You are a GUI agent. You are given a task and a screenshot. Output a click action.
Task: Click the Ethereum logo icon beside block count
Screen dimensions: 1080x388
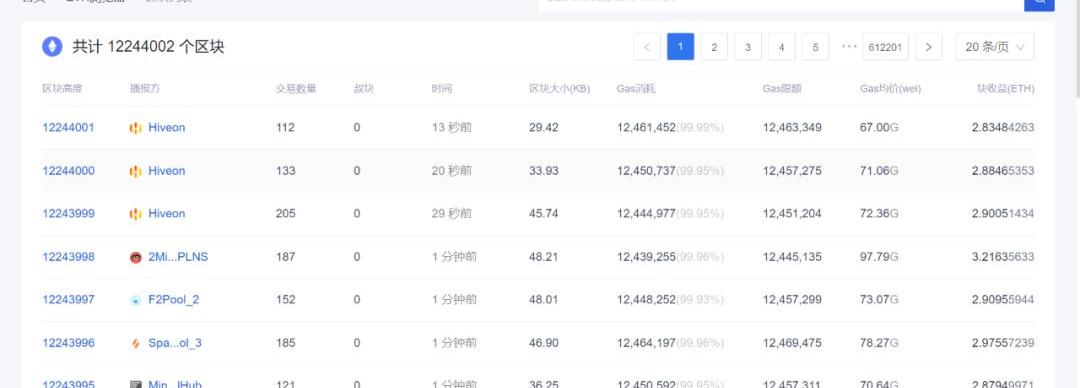coord(52,46)
